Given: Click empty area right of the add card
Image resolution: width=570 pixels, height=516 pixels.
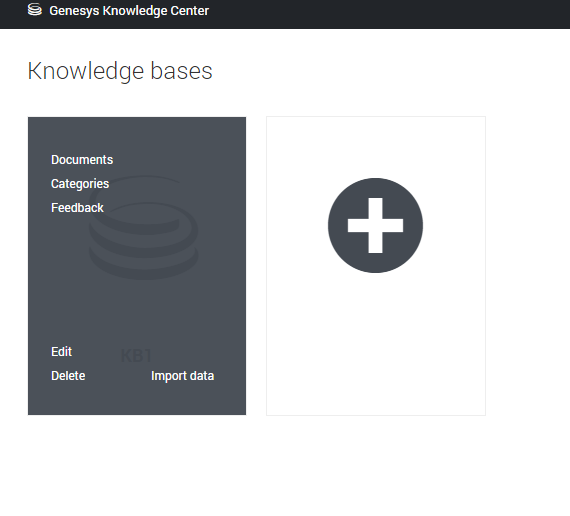Looking at the screenshot, I should (527, 265).
